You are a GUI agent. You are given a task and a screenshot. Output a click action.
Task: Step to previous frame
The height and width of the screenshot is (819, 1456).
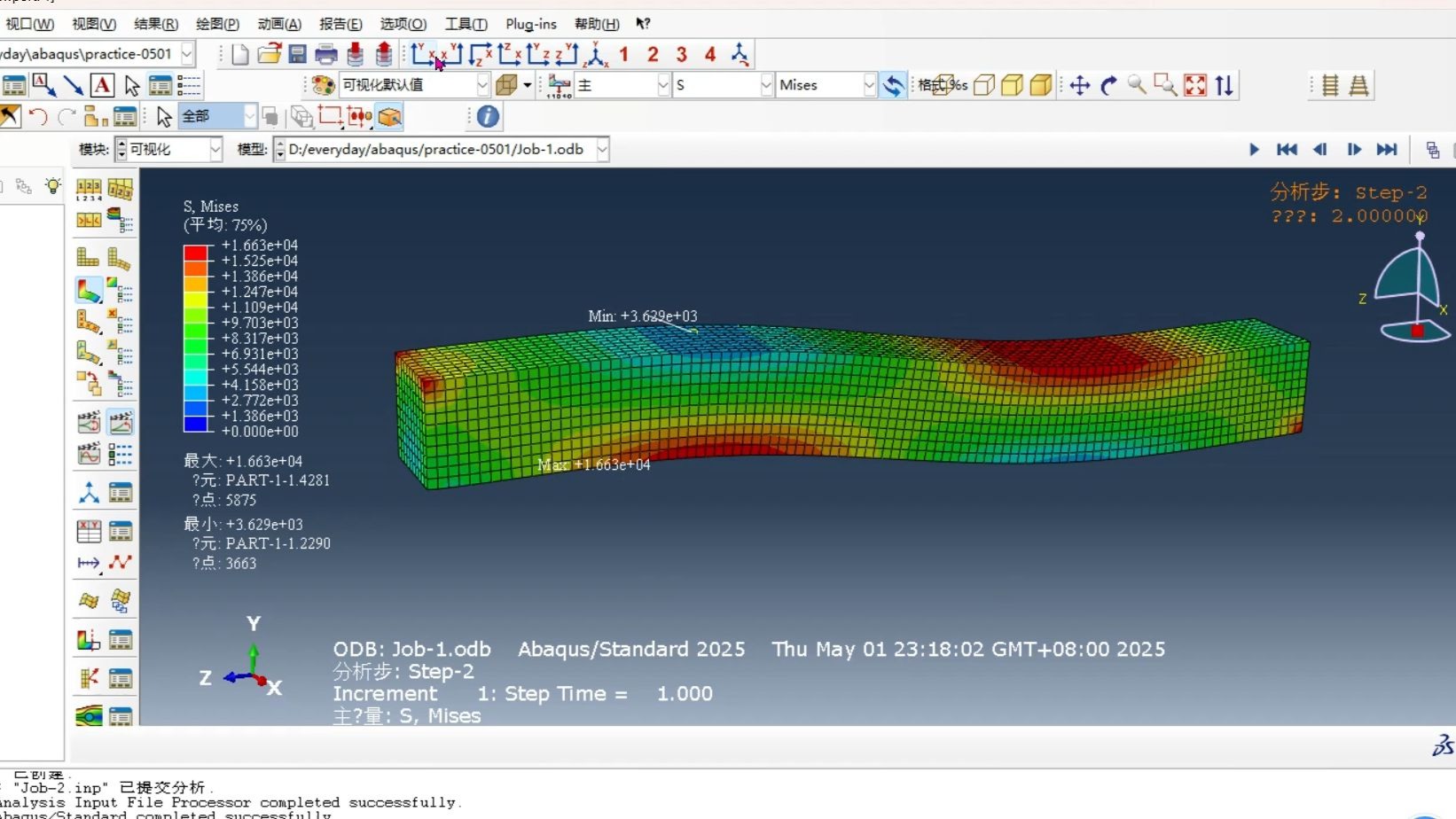coord(1320,150)
